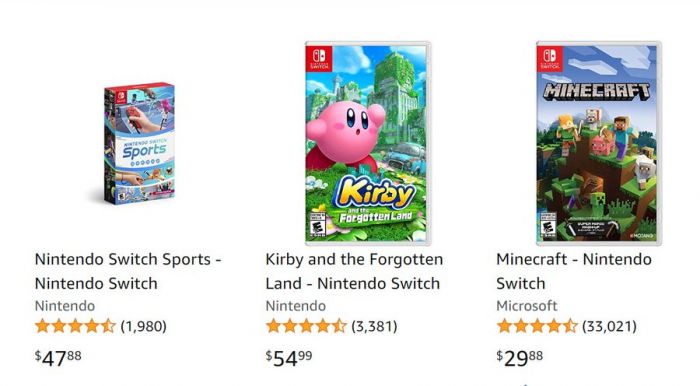Open the Minecraft game cover image
The width and height of the screenshot is (700, 386).
[x=599, y=143]
